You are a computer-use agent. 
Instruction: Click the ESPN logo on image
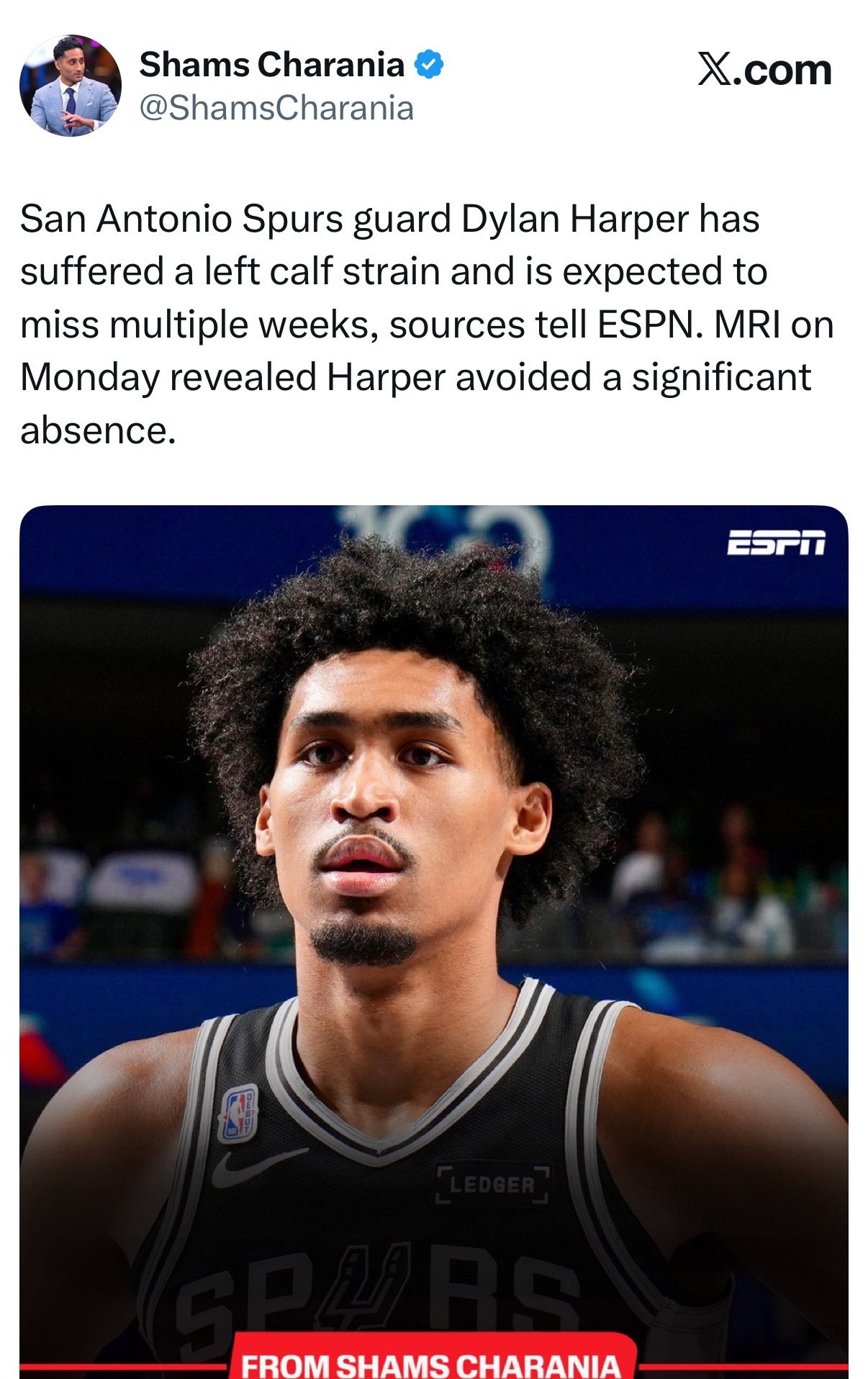[x=776, y=543]
